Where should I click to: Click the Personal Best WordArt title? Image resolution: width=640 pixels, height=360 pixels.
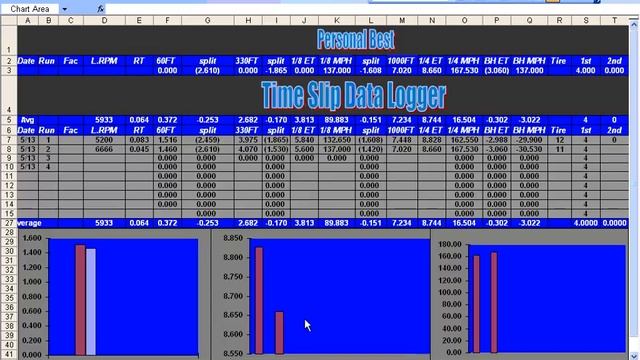coord(355,40)
